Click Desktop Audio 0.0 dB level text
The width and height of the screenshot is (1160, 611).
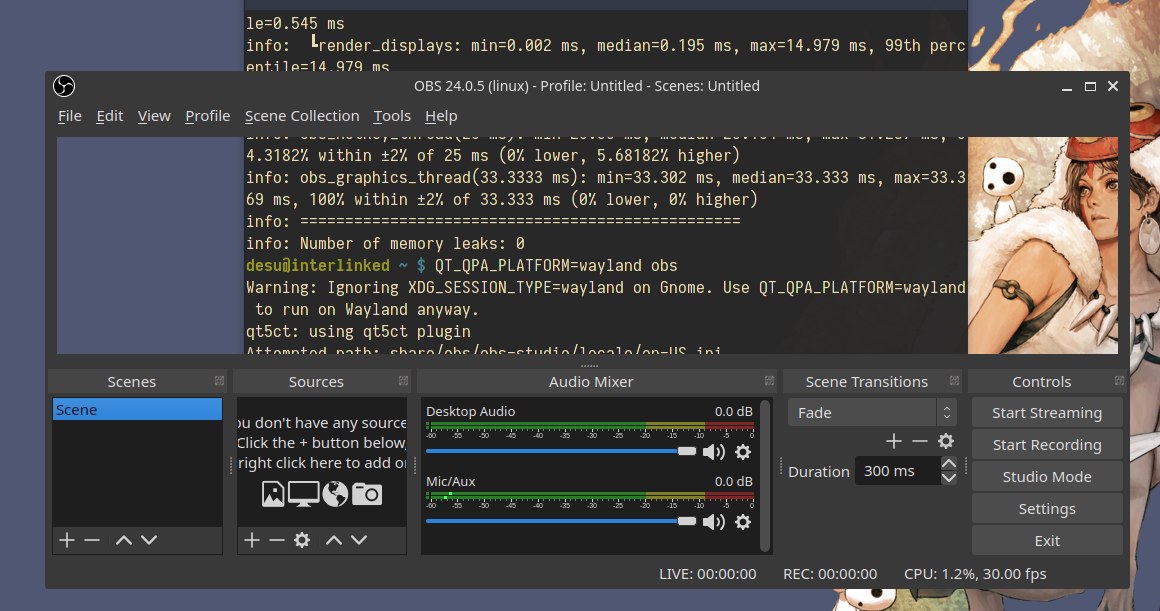[x=733, y=411]
